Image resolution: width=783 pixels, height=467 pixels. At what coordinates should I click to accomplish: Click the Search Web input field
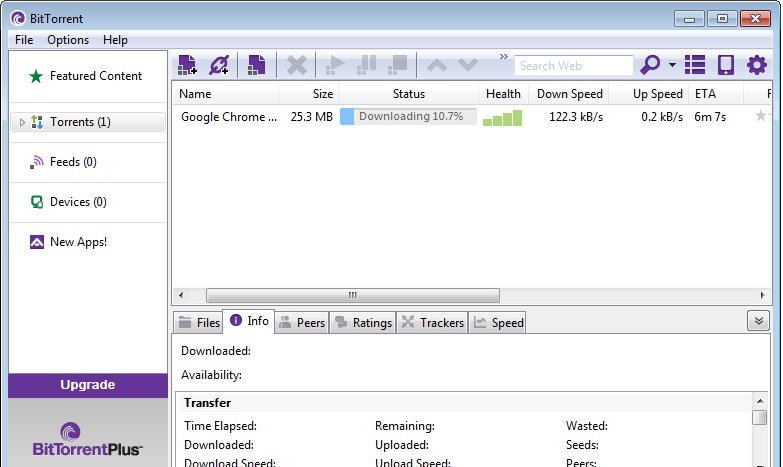click(573, 66)
